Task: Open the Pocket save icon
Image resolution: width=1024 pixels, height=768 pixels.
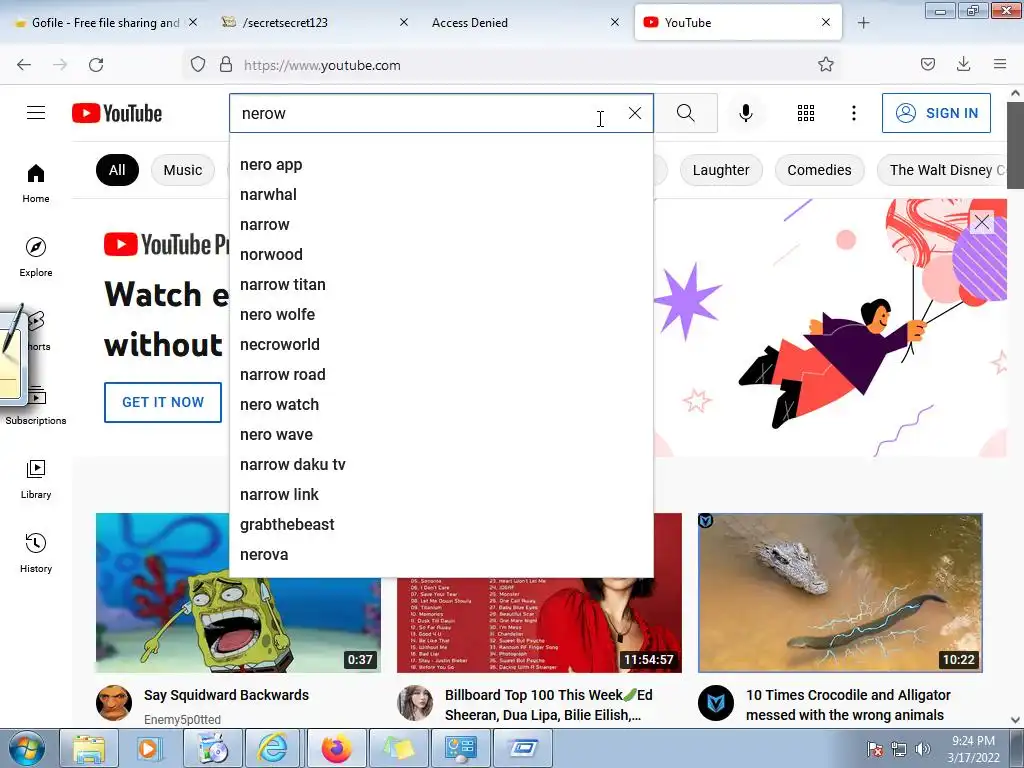Action: click(928, 64)
